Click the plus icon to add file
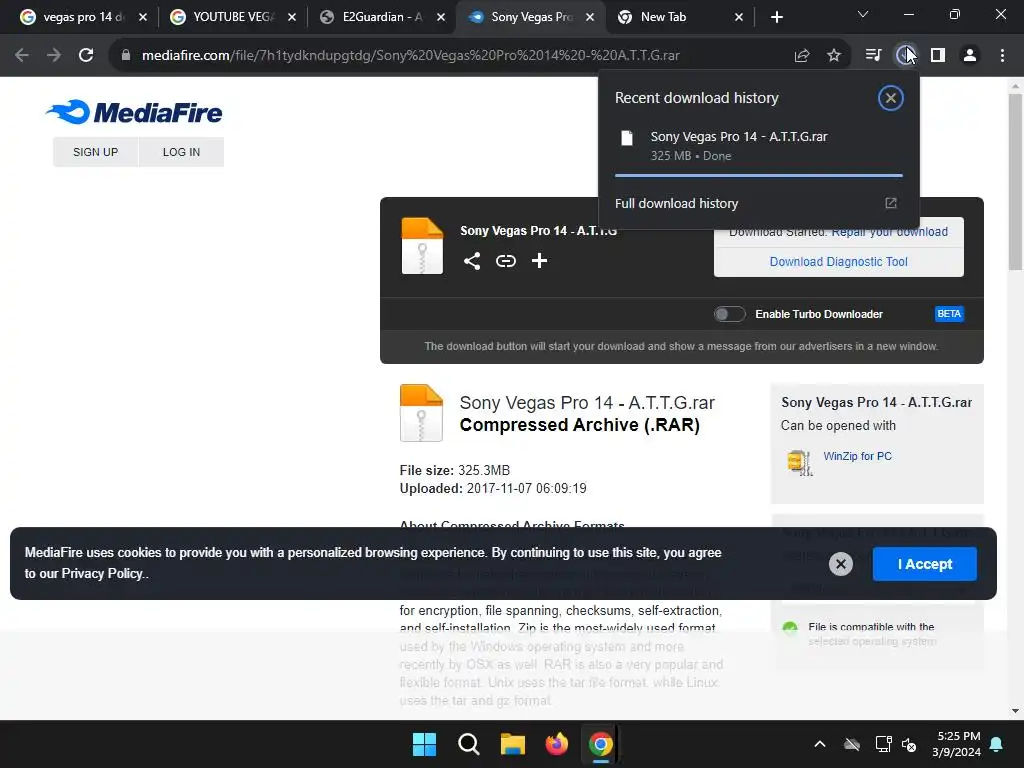This screenshot has height=768, width=1024. [539, 261]
